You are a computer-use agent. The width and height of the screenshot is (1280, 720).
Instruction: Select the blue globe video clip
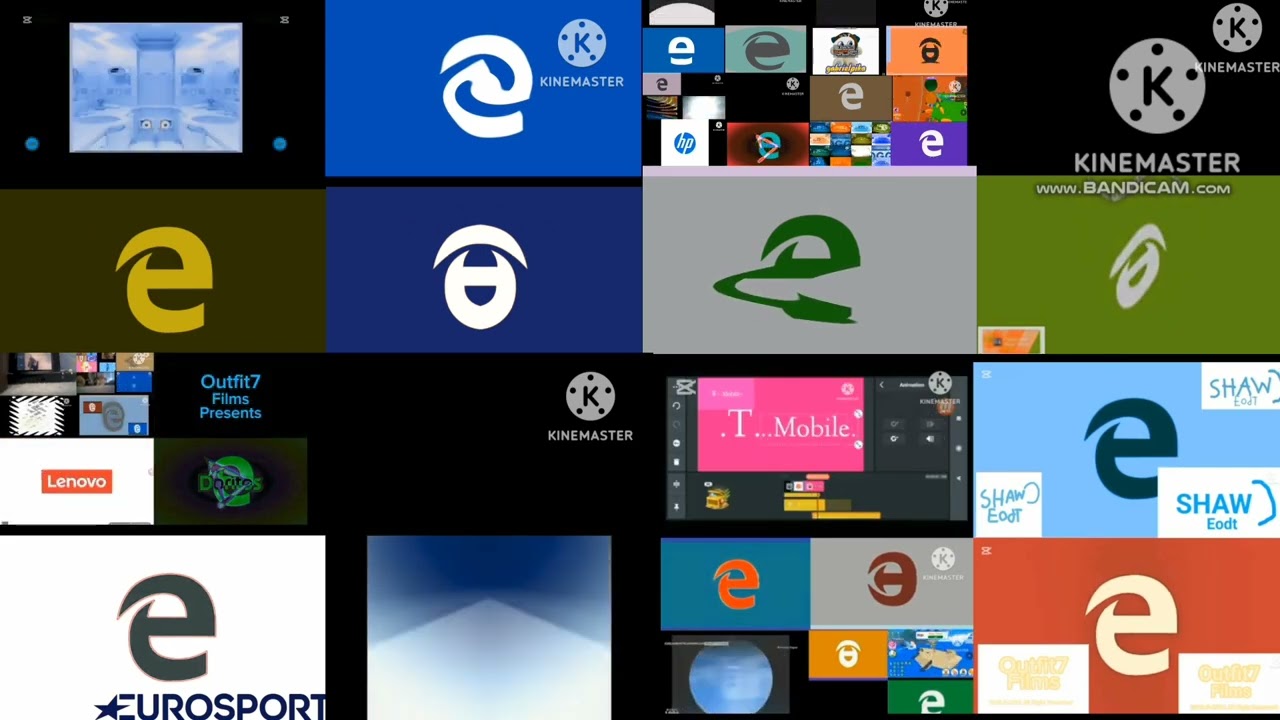(x=733, y=674)
